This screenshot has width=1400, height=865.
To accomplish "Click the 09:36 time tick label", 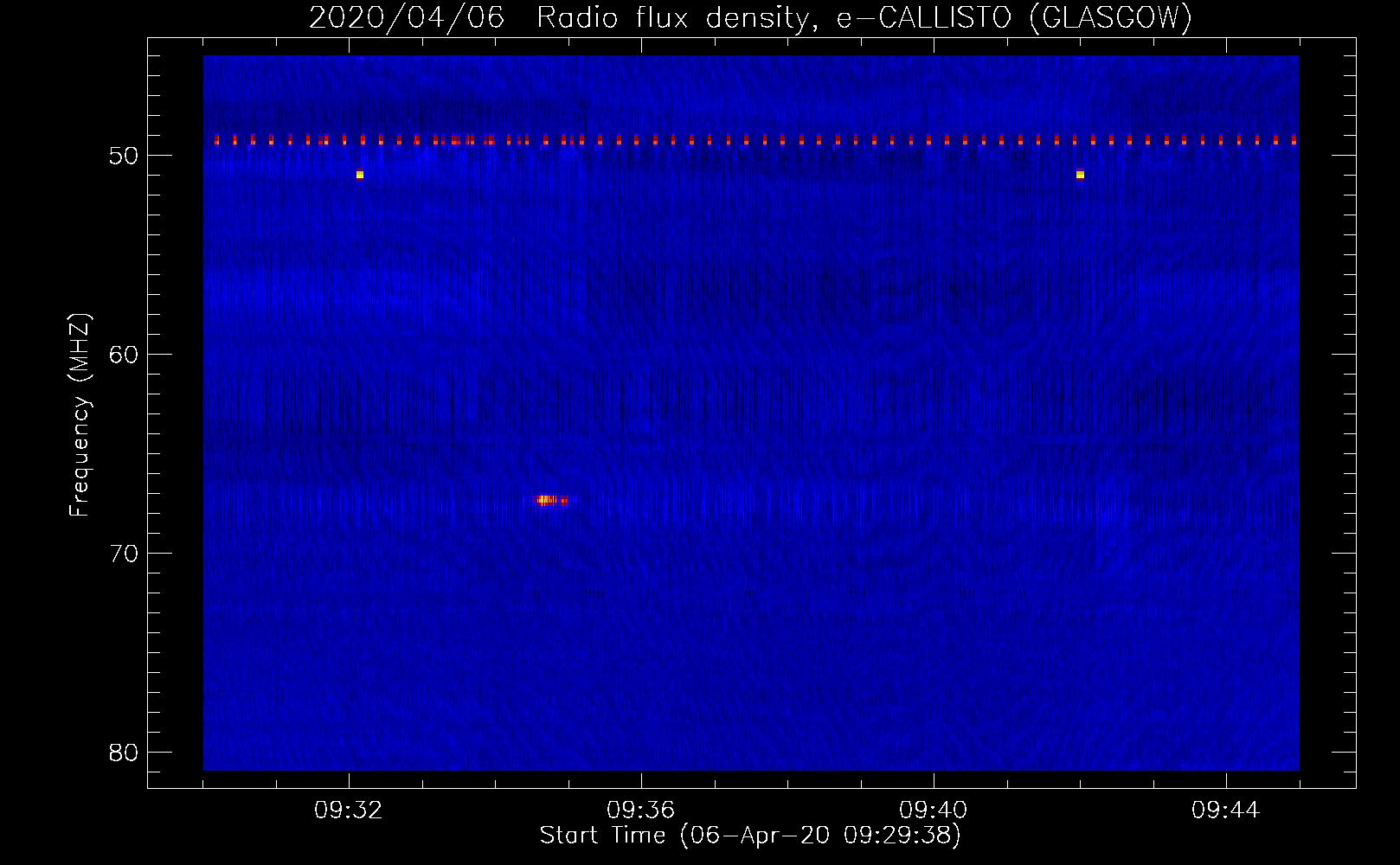I will [641, 811].
